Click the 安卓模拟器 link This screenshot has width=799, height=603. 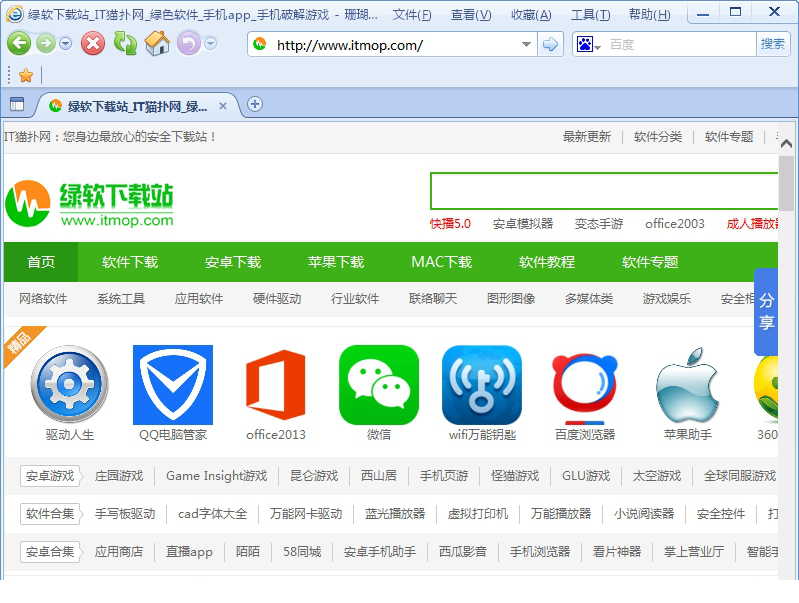click(523, 224)
